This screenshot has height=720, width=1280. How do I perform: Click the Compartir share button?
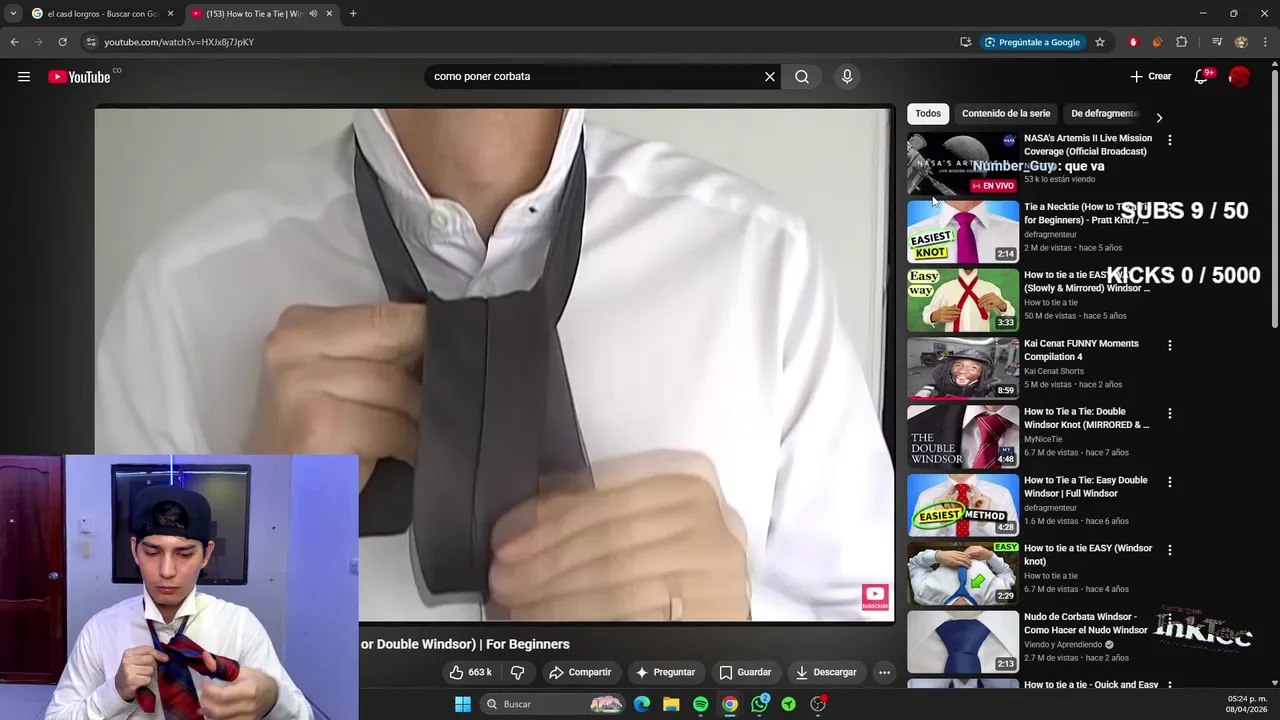[x=580, y=672]
